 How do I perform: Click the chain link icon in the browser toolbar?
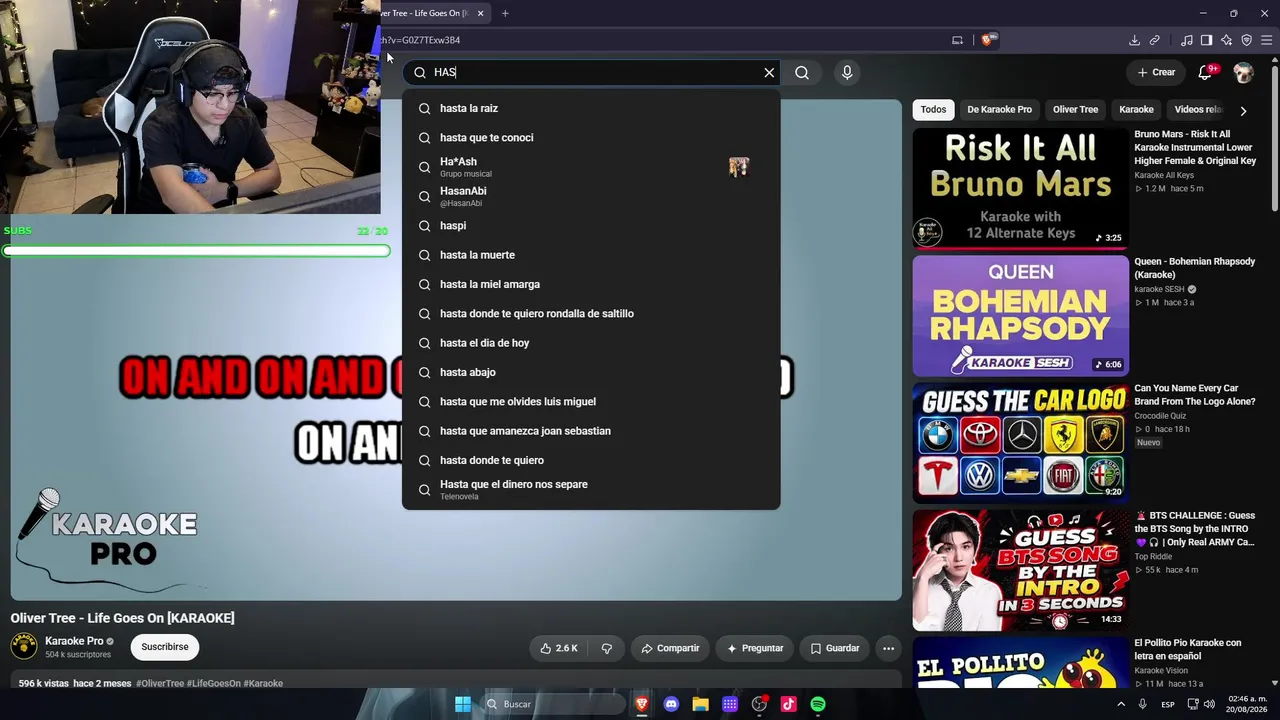click(x=1155, y=40)
